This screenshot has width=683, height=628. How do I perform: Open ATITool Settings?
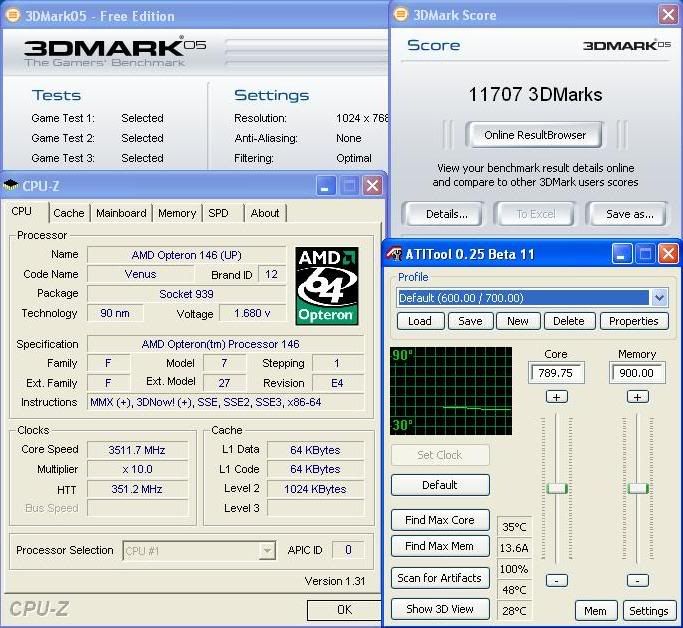(x=649, y=611)
